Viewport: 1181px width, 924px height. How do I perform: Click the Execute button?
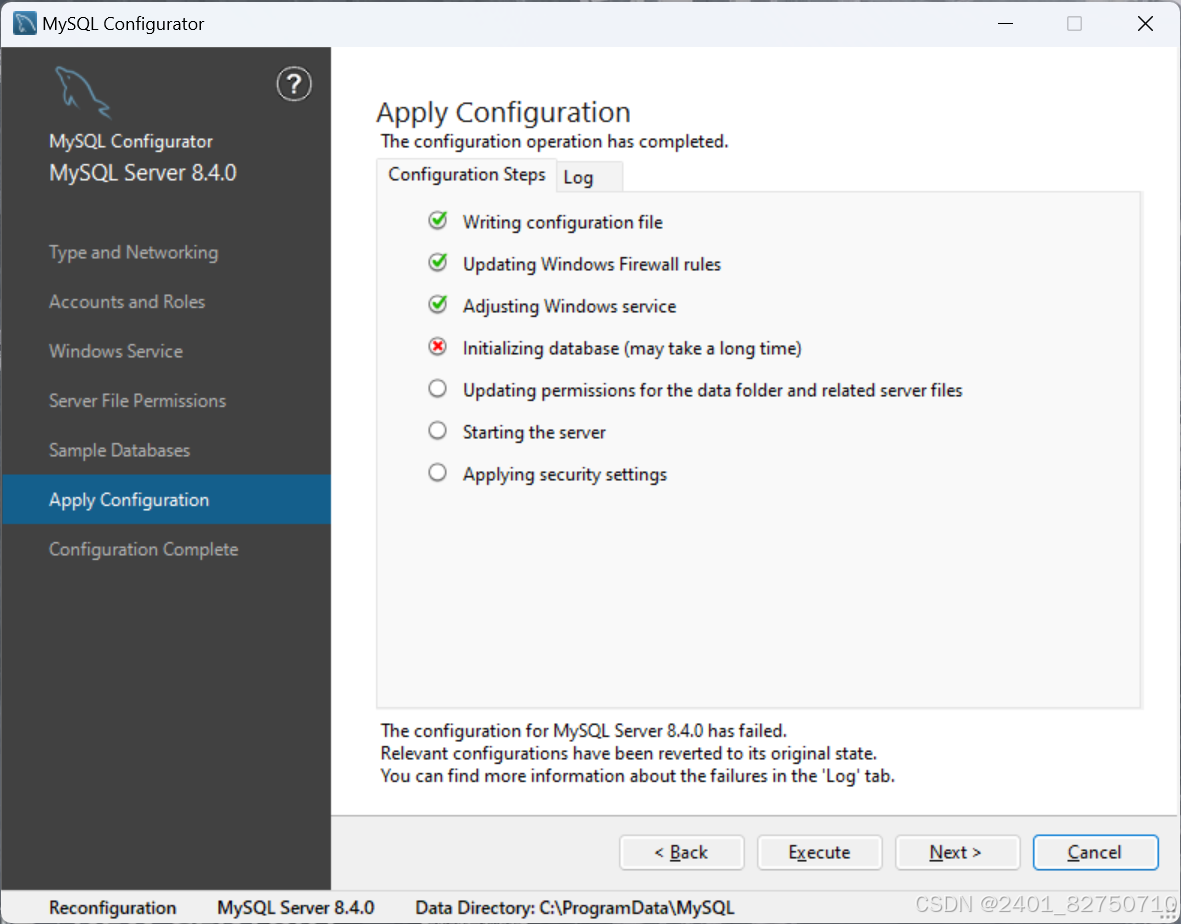coord(819,852)
